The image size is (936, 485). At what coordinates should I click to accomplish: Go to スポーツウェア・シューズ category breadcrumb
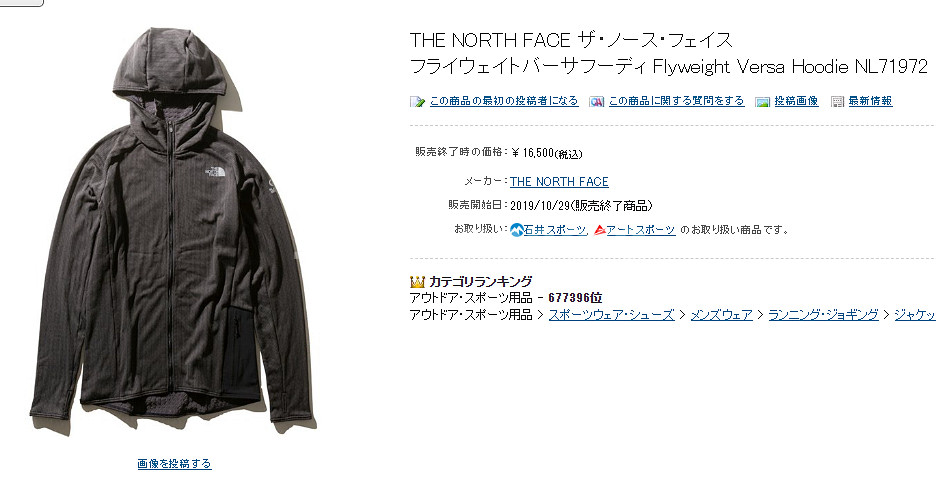[611, 315]
